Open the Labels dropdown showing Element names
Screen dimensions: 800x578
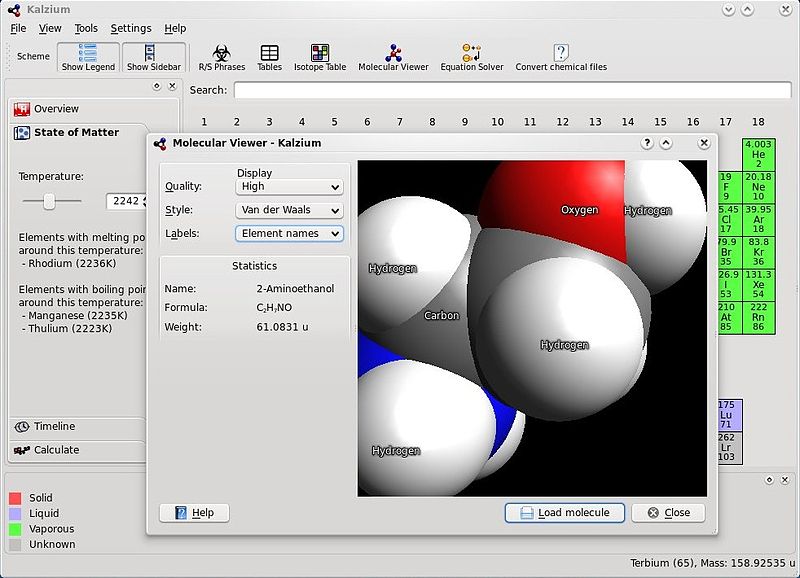(x=289, y=234)
